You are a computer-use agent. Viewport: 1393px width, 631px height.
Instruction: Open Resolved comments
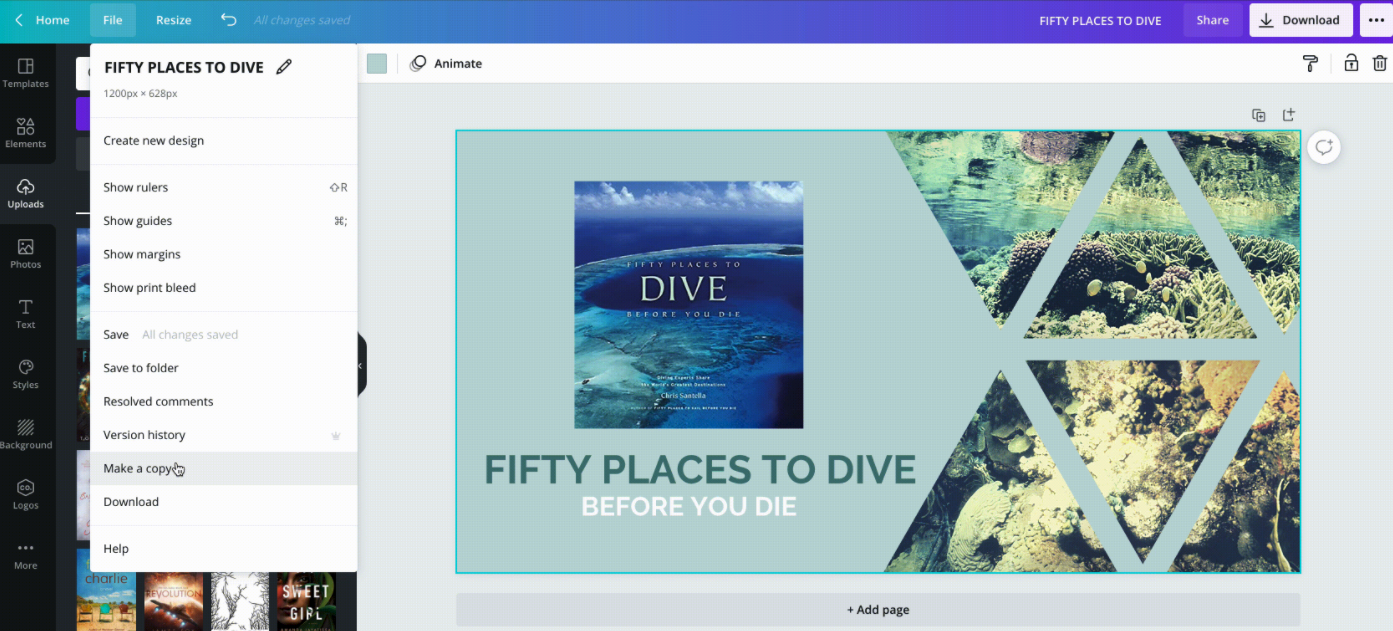tap(224, 402)
